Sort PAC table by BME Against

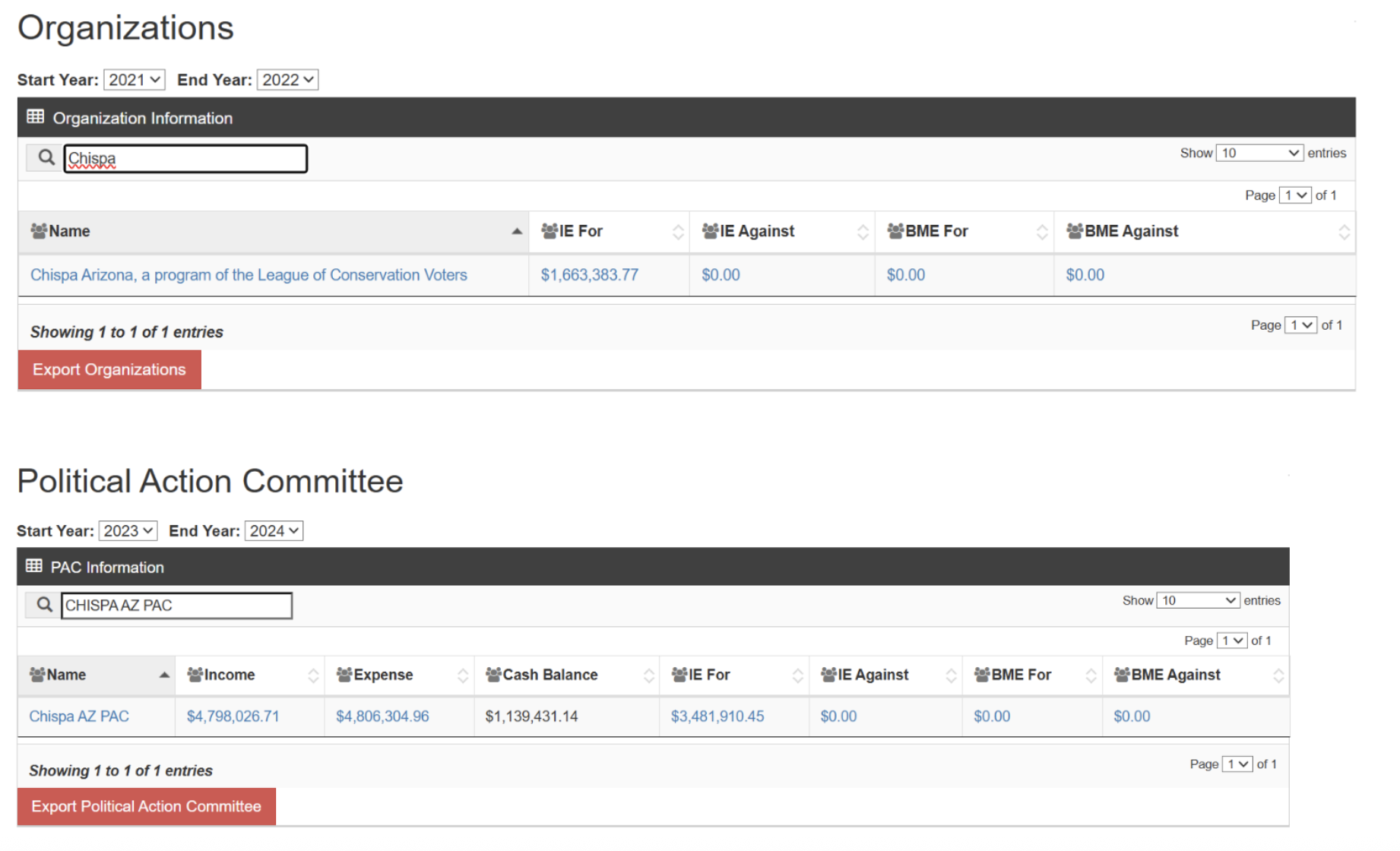pyautogui.click(x=1196, y=675)
